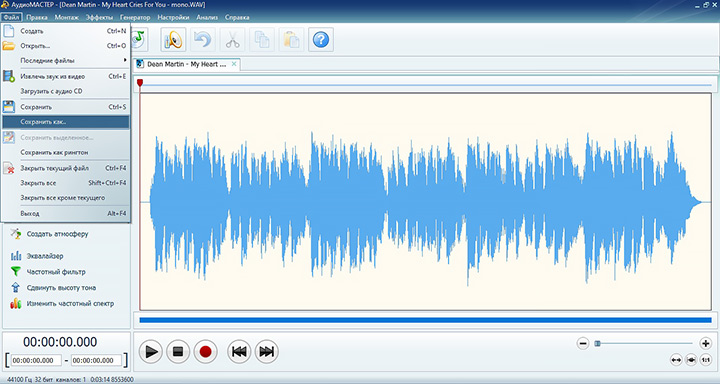The image size is (720, 384).
Task: Click the zoom-to-selection icon
Action: [691, 360]
